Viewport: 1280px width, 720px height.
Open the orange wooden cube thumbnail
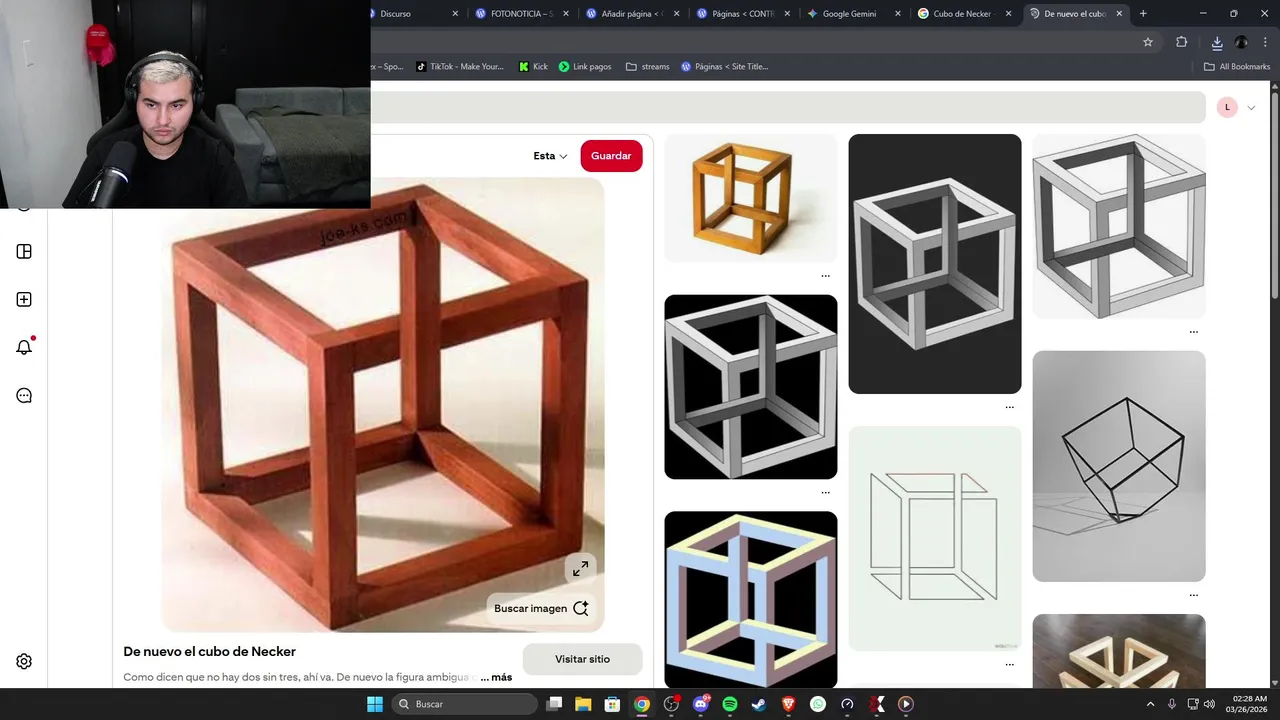pyautogui.click(x=751, y=198)
